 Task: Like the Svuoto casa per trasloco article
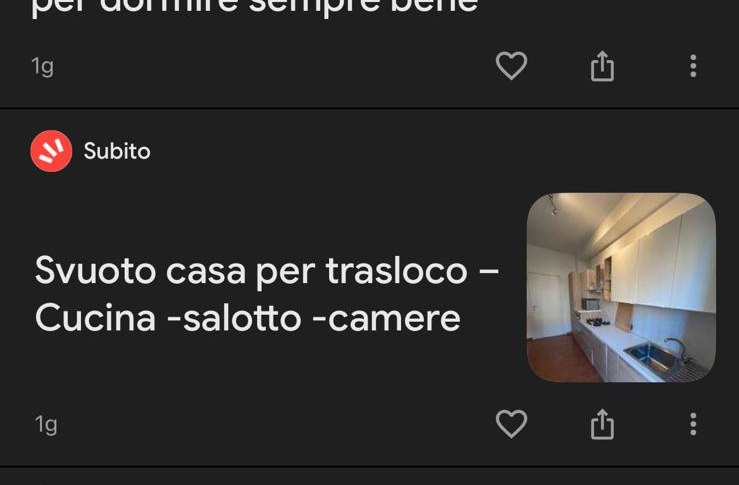point(511,424)
